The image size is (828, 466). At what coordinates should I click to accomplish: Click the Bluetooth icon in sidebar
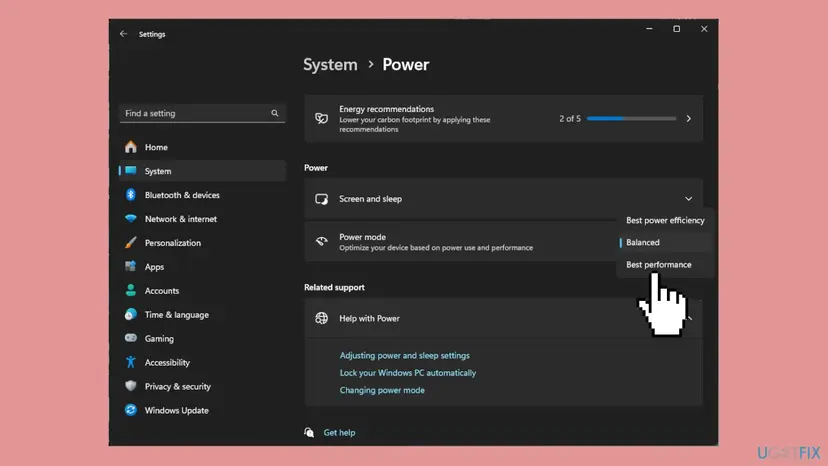coord(131,195)
